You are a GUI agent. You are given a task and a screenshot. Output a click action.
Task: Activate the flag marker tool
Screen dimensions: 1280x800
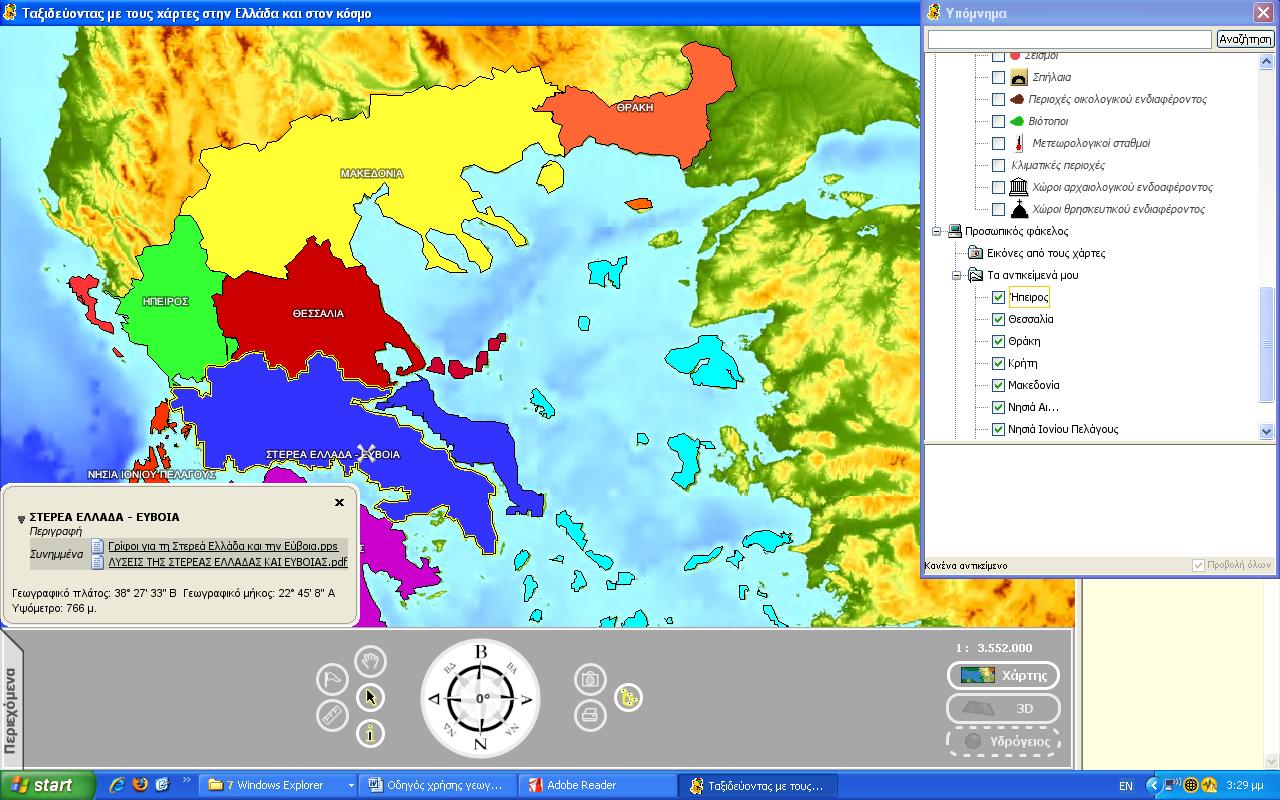click(332, 679)
